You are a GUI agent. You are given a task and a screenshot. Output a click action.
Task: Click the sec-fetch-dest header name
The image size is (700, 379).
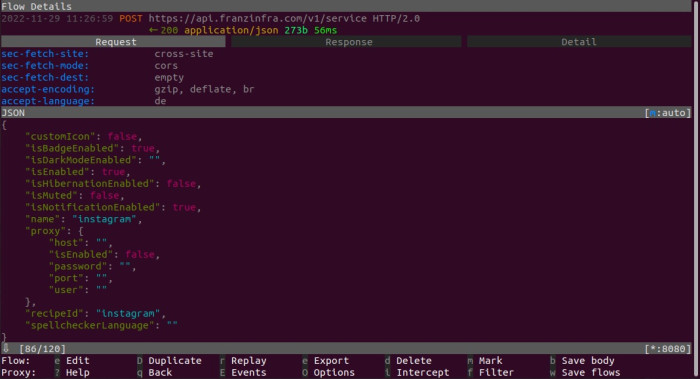(x=45, y=78)
